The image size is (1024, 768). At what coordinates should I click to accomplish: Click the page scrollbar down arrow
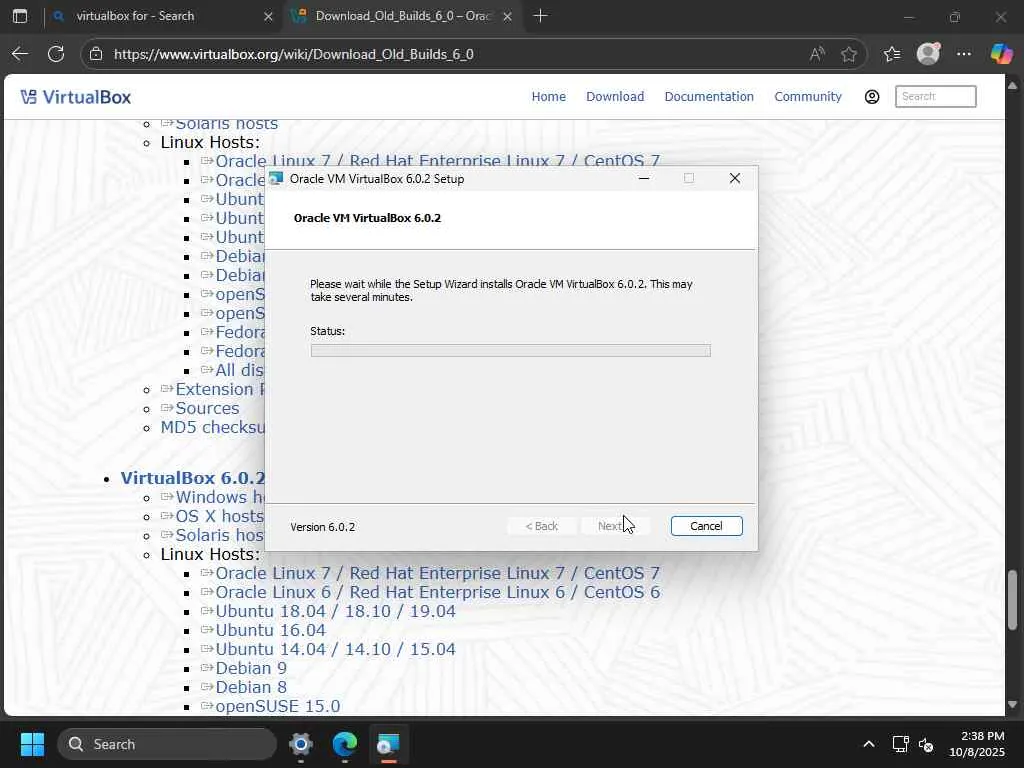[x=1012, y=705]
